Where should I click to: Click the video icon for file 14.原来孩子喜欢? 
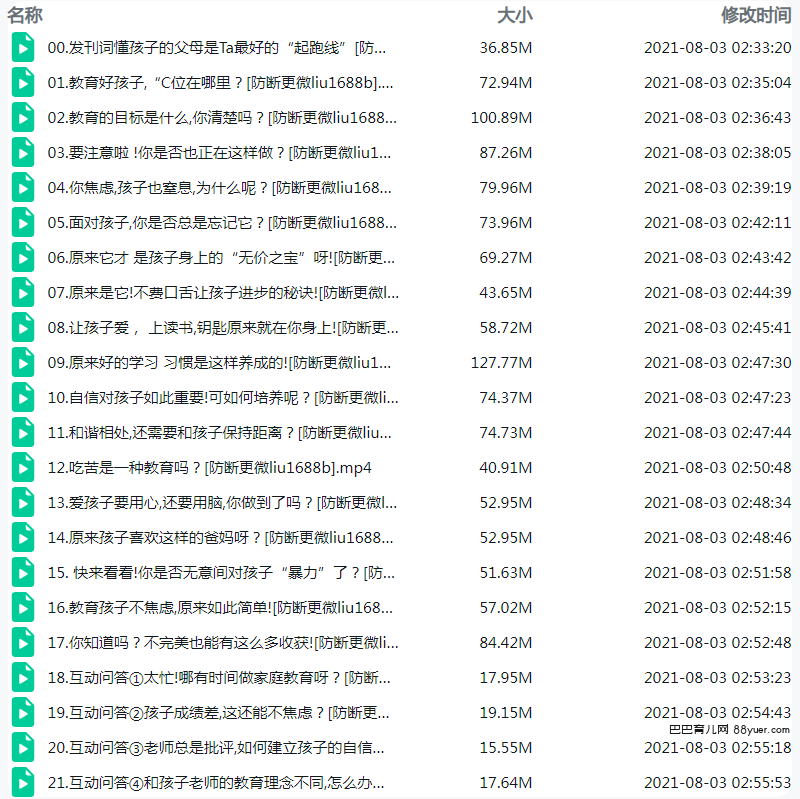(x=23, y=538)
